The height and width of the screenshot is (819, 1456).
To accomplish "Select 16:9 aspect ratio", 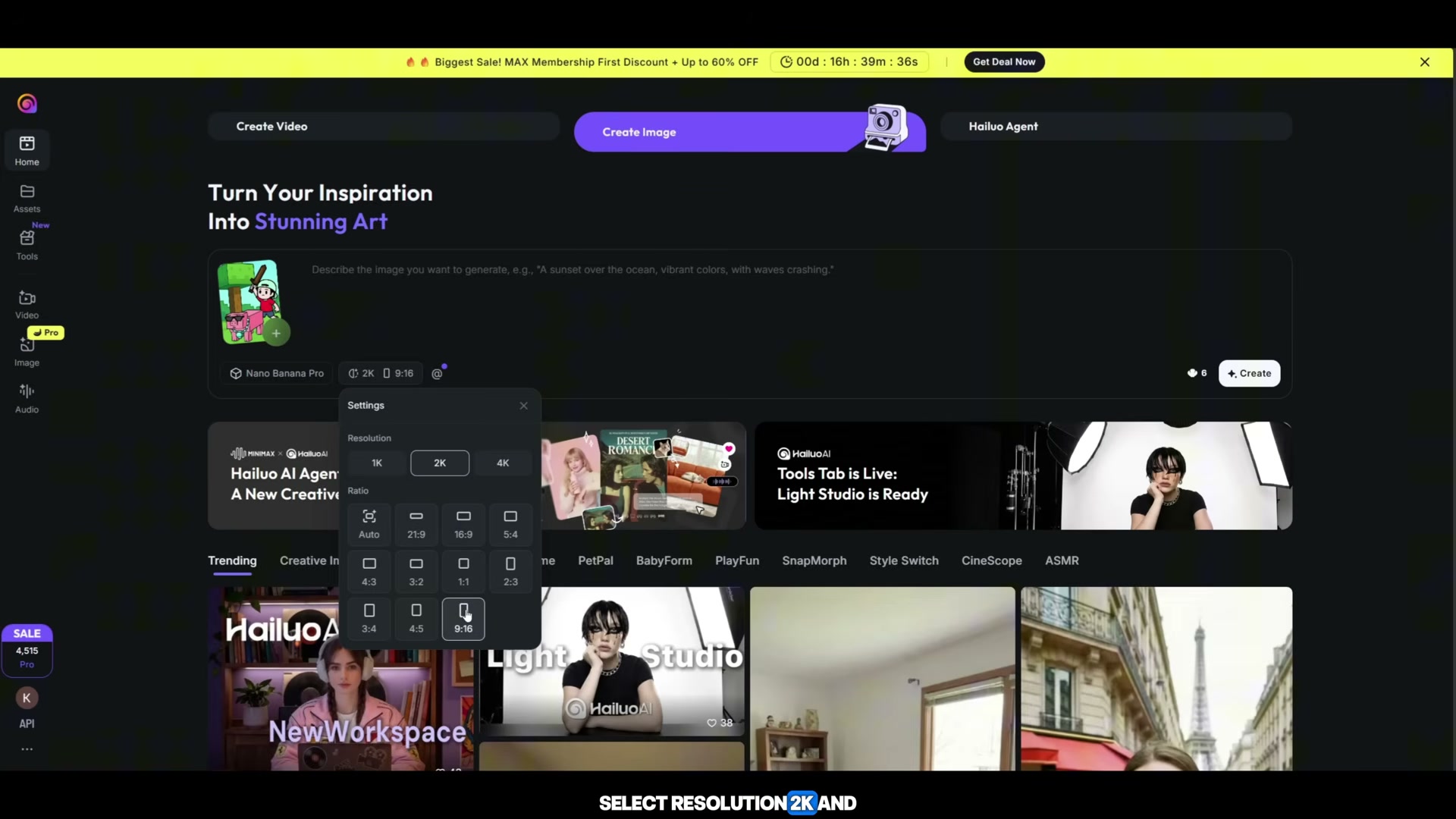I will pos(463,524).
